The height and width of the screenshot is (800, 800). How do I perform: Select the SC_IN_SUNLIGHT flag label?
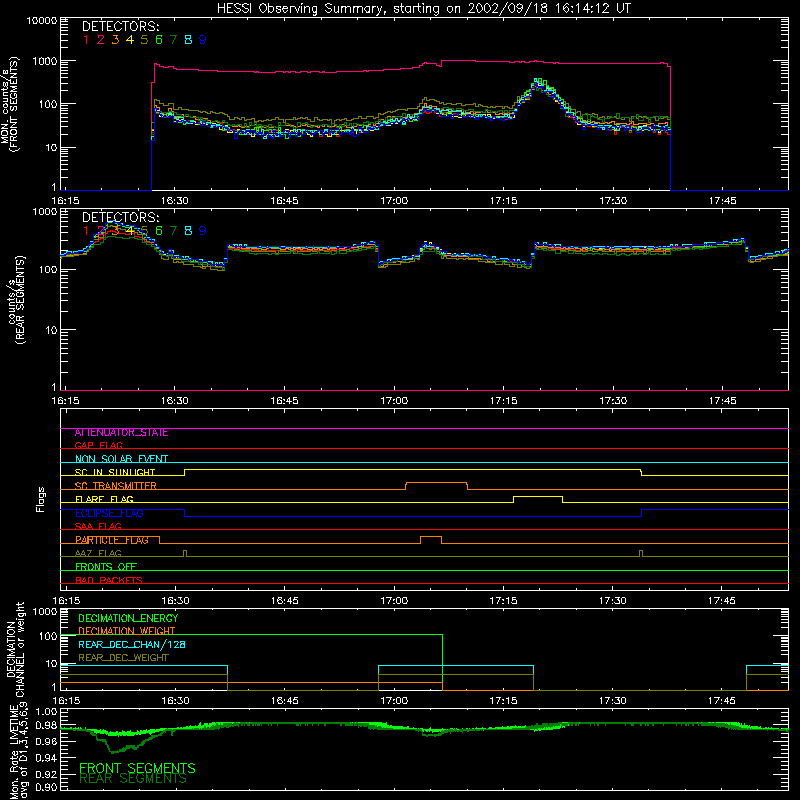[x=115, y=472]
